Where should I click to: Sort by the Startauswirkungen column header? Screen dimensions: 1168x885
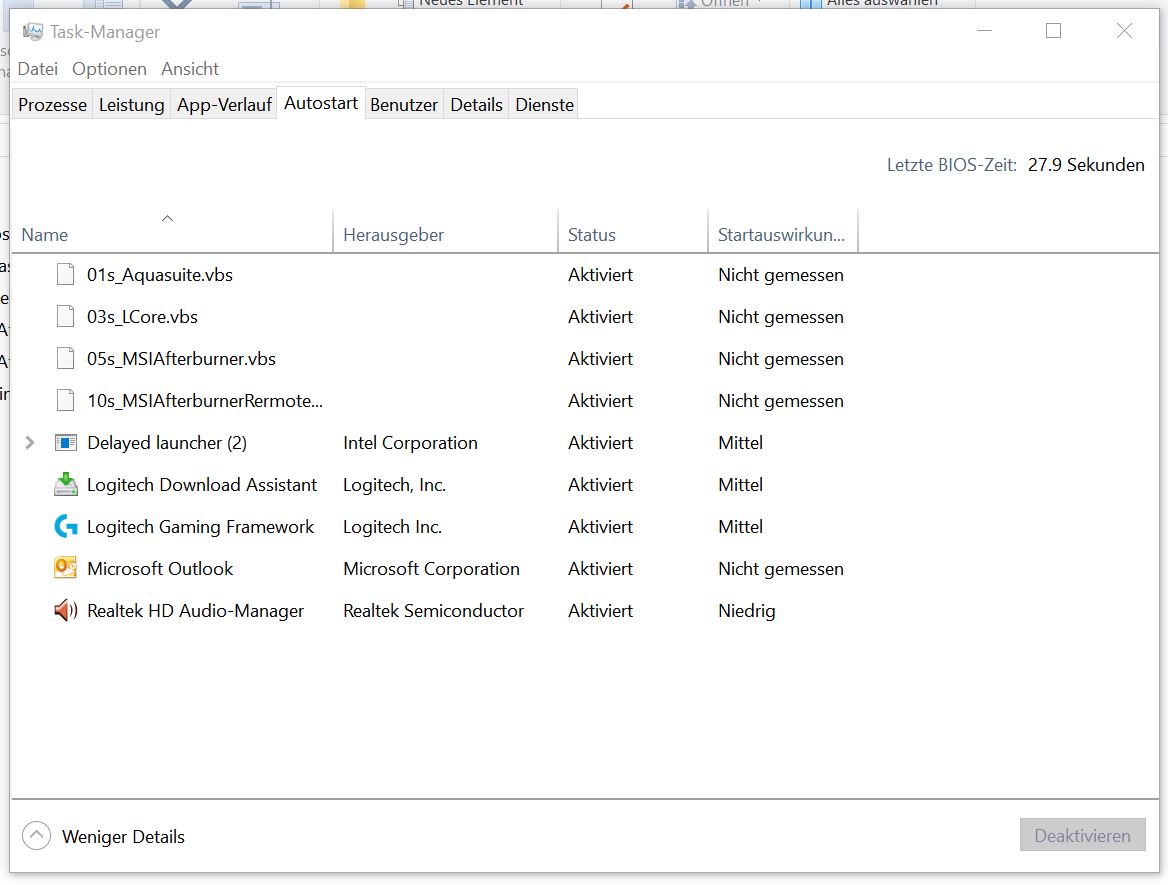click(x=782, y=231)
